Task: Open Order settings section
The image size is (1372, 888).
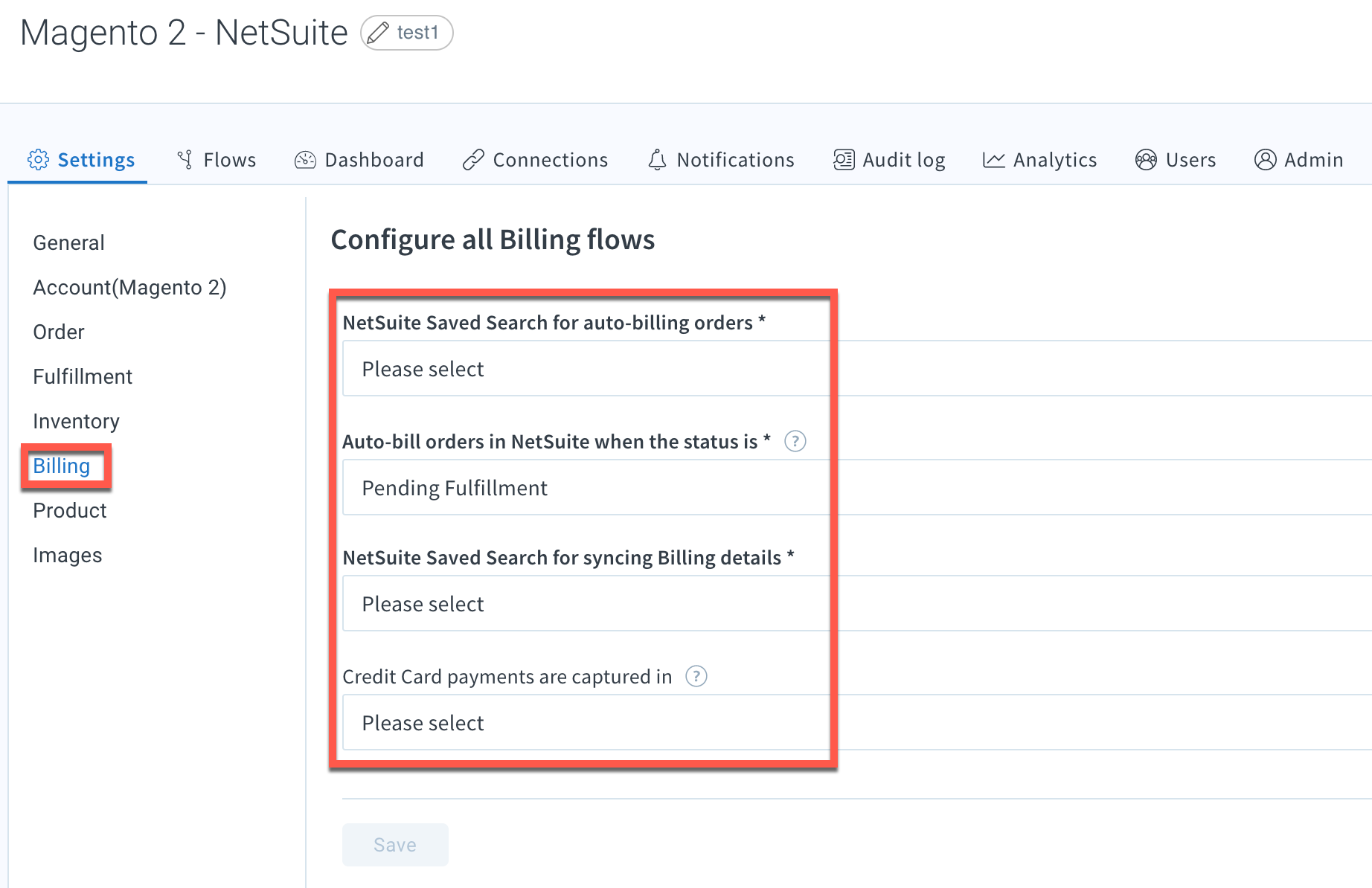Action: click(59, 332)
